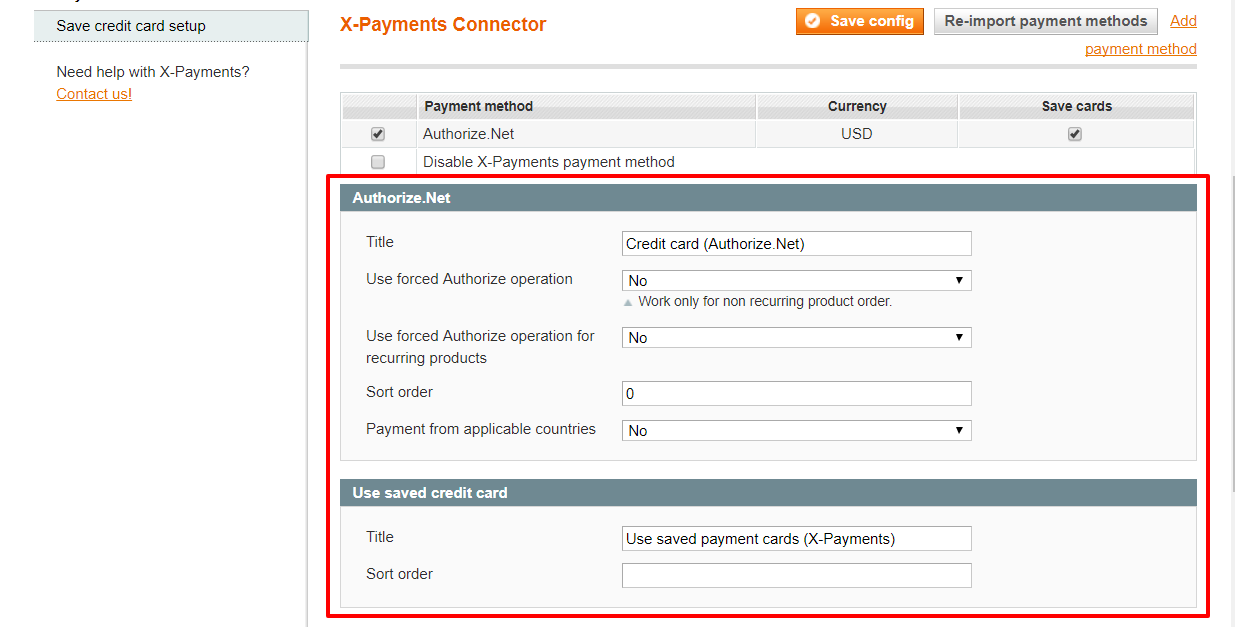Select the Save credit card setup tab
The height and width of the screenshot is (627, 1235).
point(171,26)
